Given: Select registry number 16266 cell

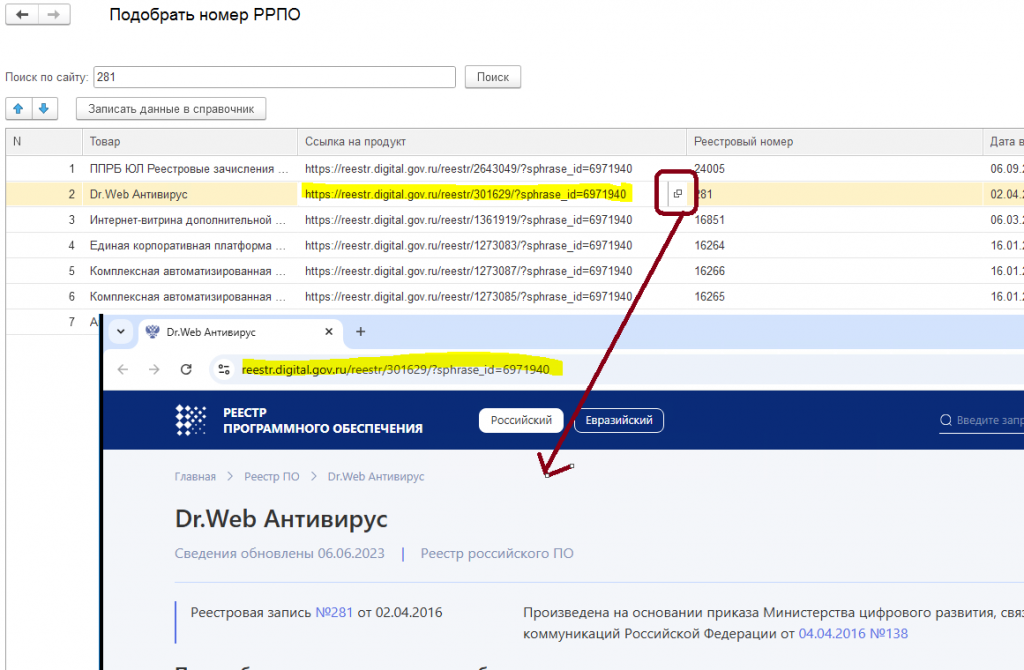Looking at the screenshot, I should tap(834, 271).
